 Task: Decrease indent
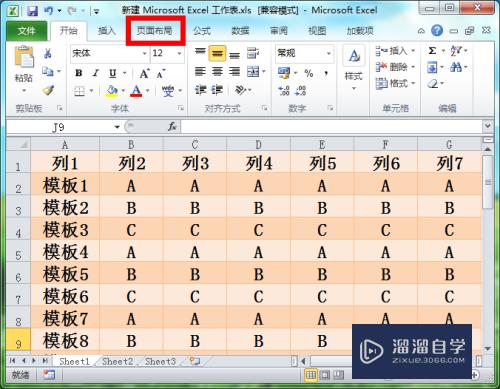coord(200,90)
